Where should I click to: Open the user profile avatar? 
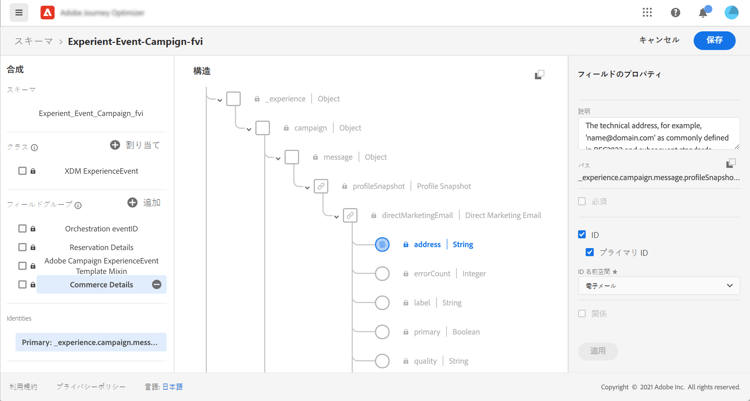pos(731,13)
